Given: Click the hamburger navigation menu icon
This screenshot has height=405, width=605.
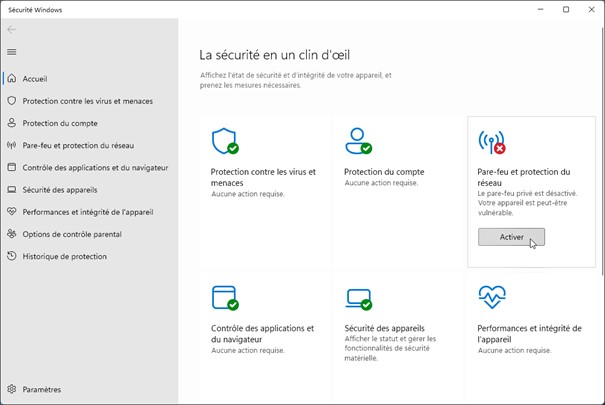Looking at the screenshot, I should tap(12, 52).
